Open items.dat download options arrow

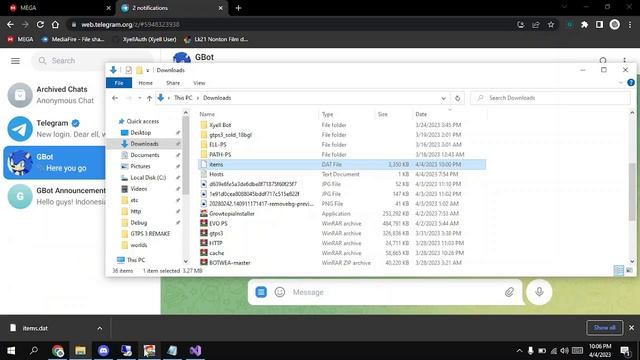tap(100, 328)
